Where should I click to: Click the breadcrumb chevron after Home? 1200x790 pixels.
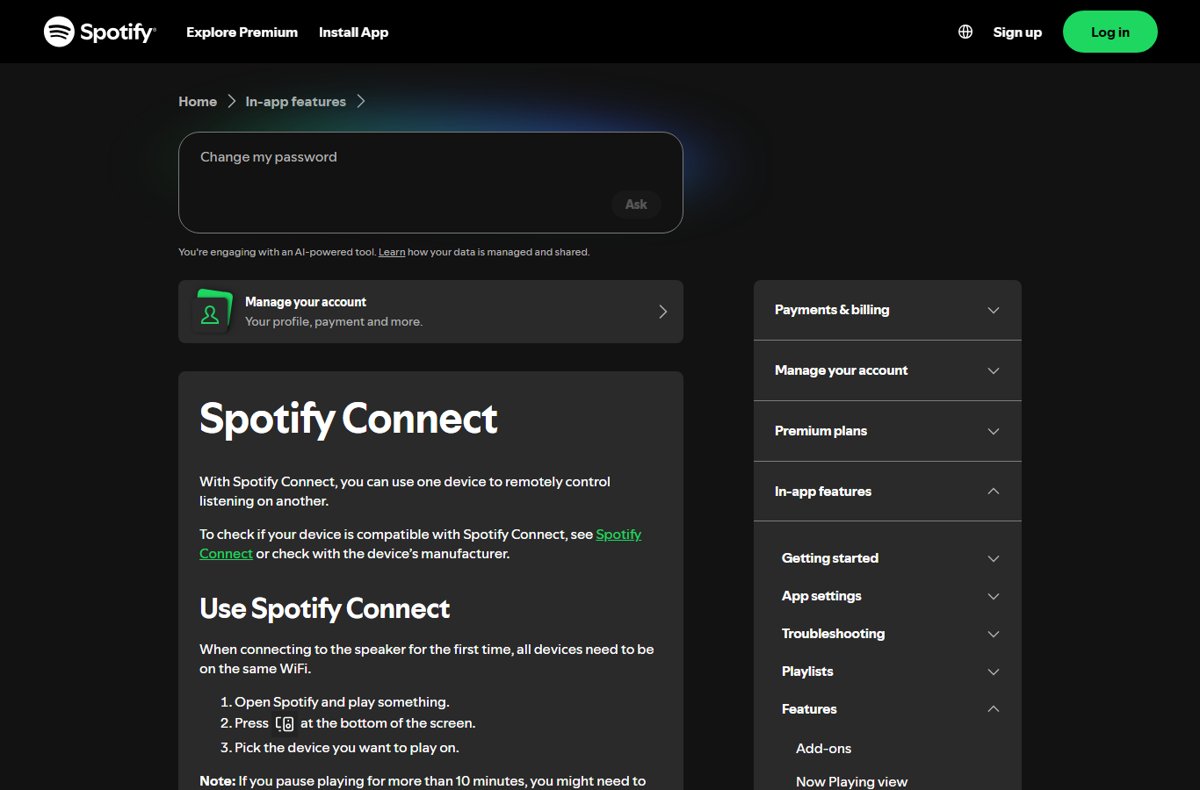pyautogui.click(x=231, y=101)
